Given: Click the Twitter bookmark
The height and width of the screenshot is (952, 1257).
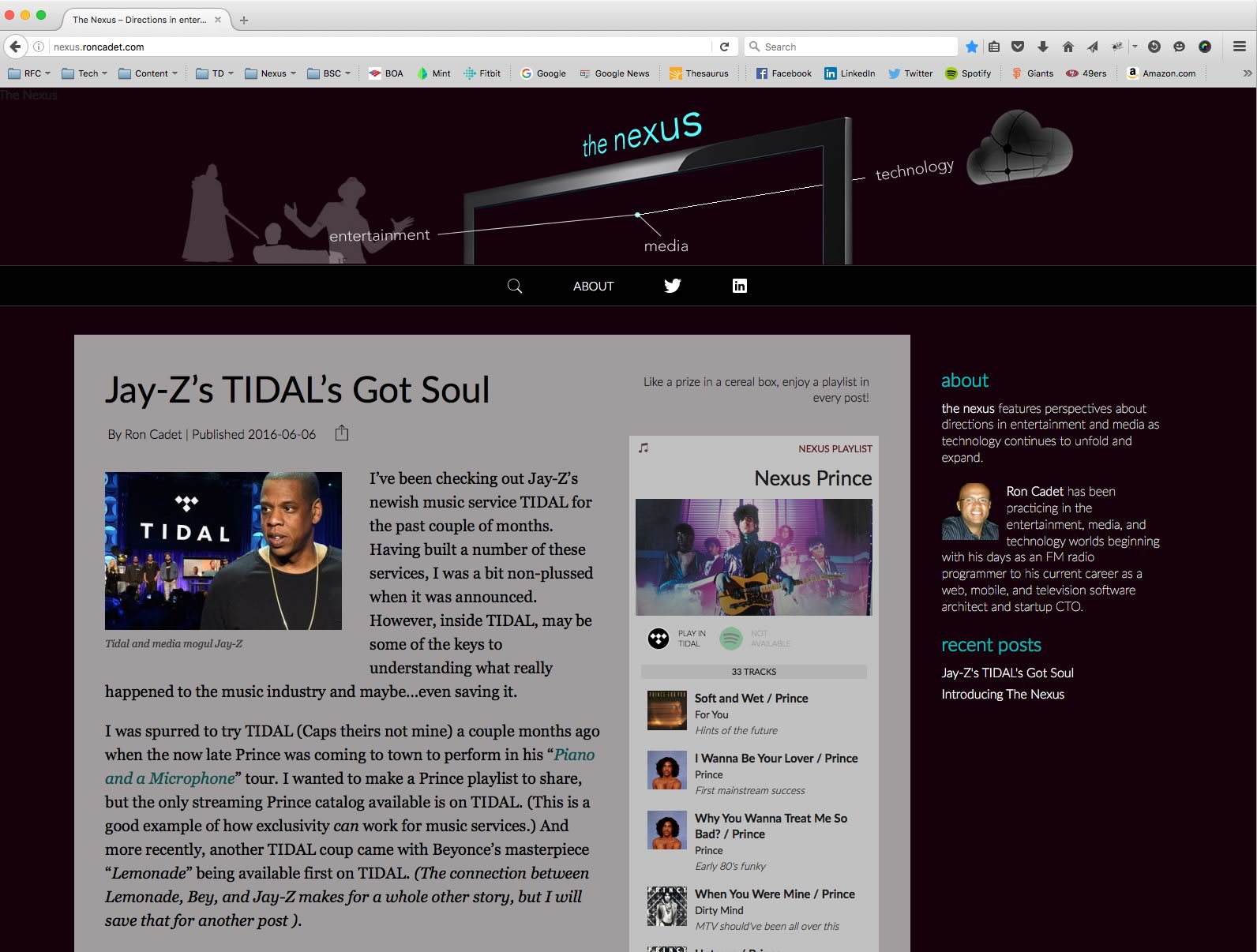Looking at the screenshot, I should [910, 73].
